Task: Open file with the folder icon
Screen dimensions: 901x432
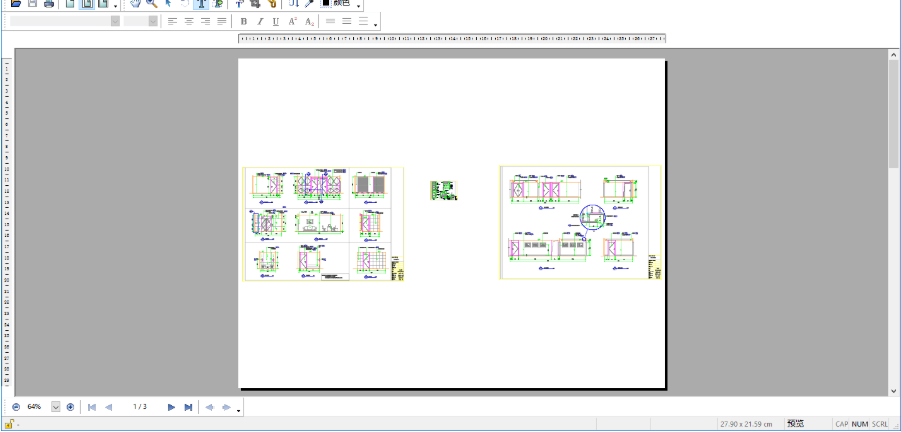Action: 16,3
